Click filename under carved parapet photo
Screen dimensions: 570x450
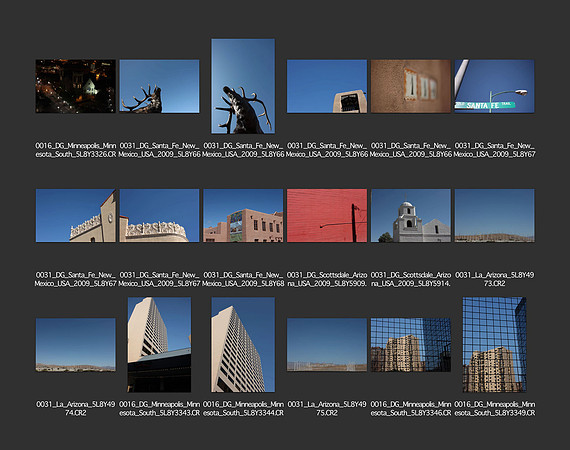tap(159, 279)
